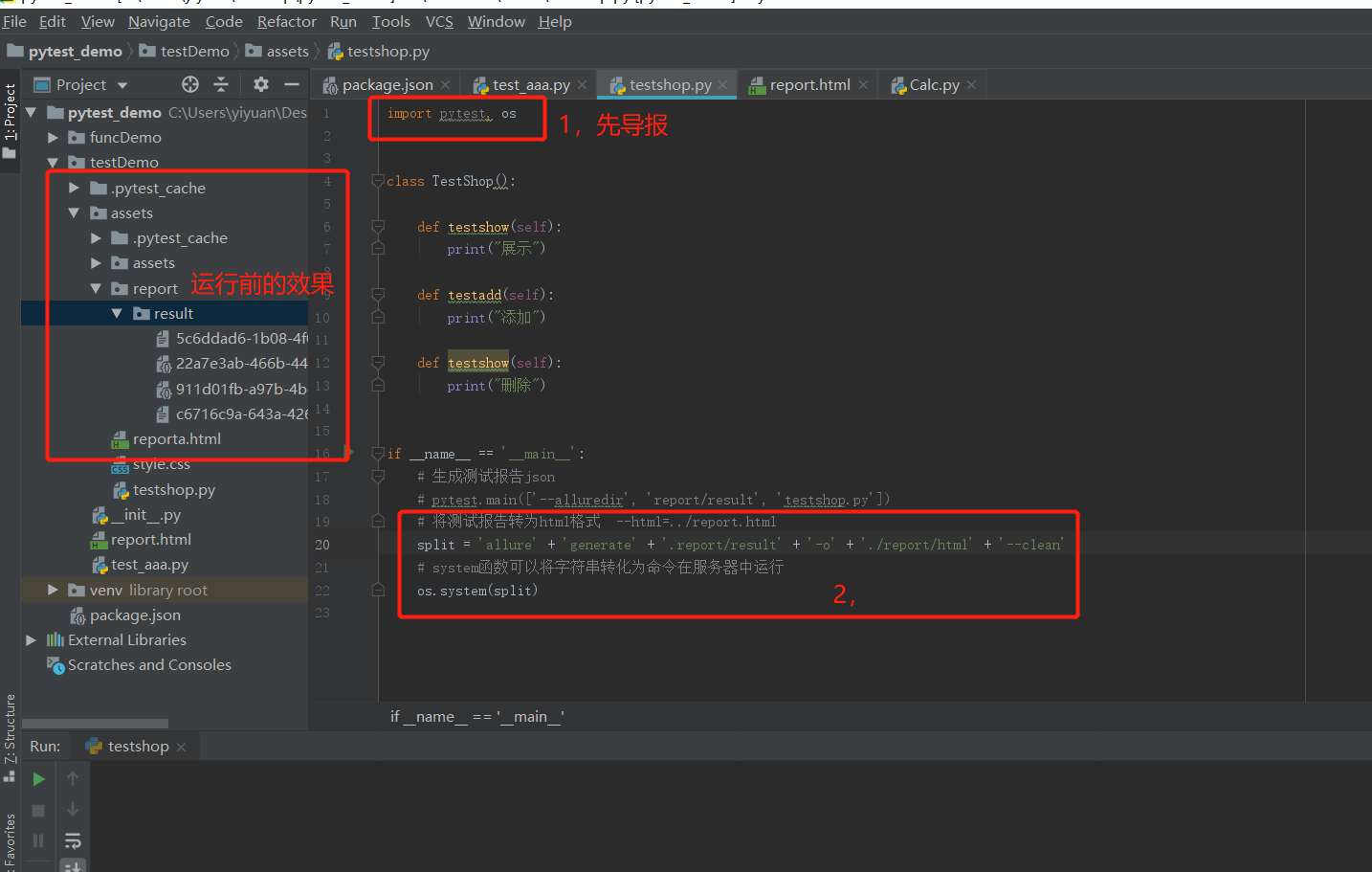Click the down arrow in Run panel
Screen dimensions: 1372x872
click(x=73, y=810)
